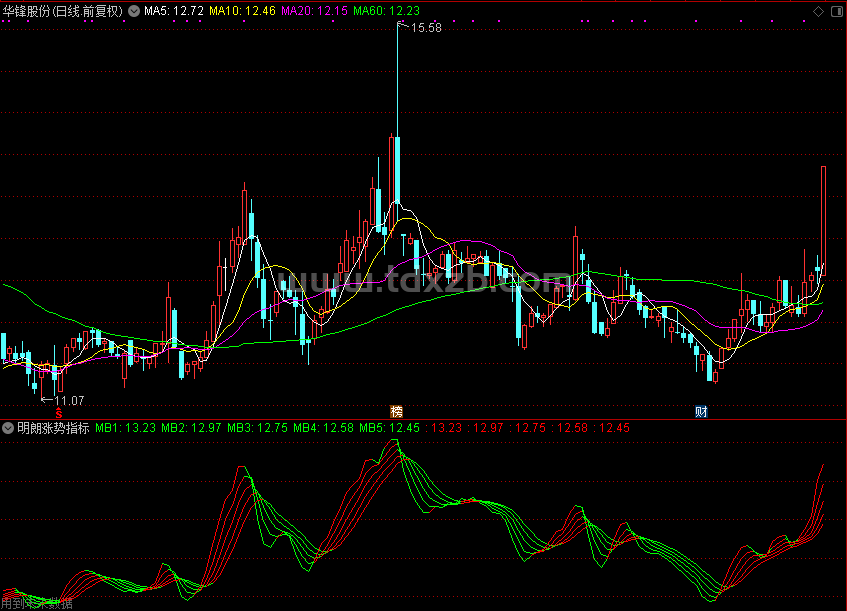847x611 pixels.
Task: Expand the dropdown arrow before 明朗涨势指标
Action: [8, 427]
